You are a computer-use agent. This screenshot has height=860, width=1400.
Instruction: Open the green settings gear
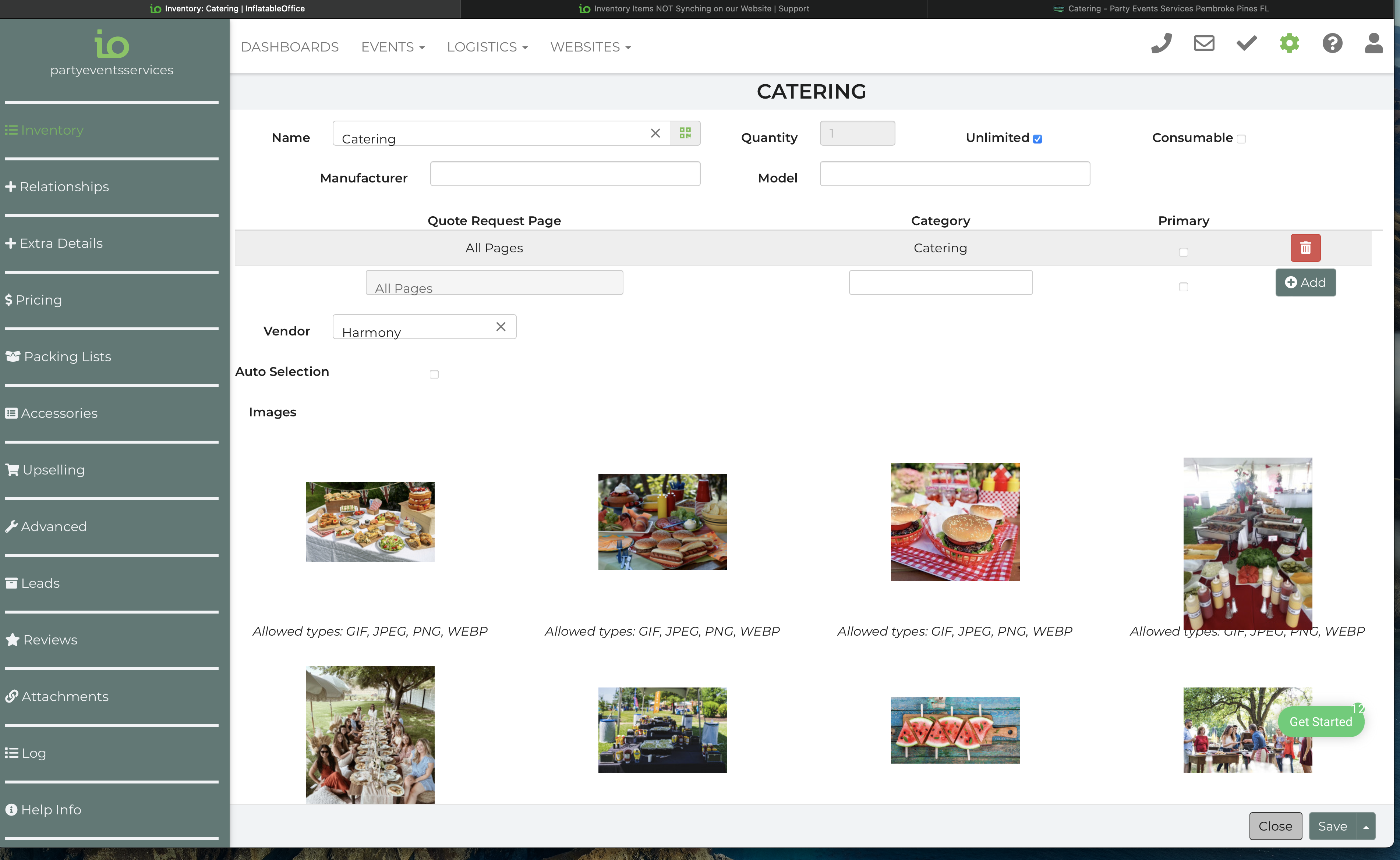1289,44
